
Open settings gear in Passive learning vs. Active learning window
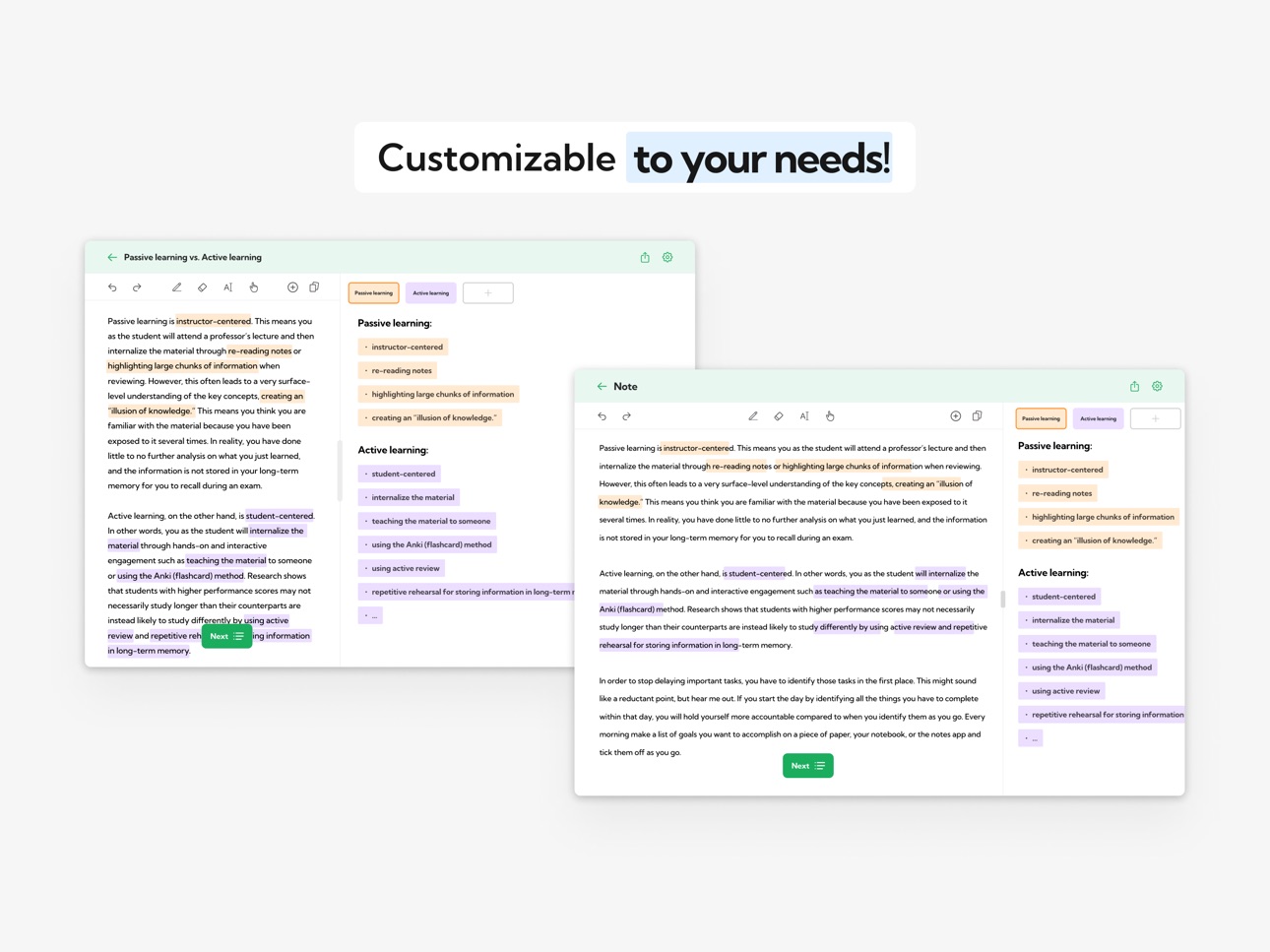coord(667,258)
